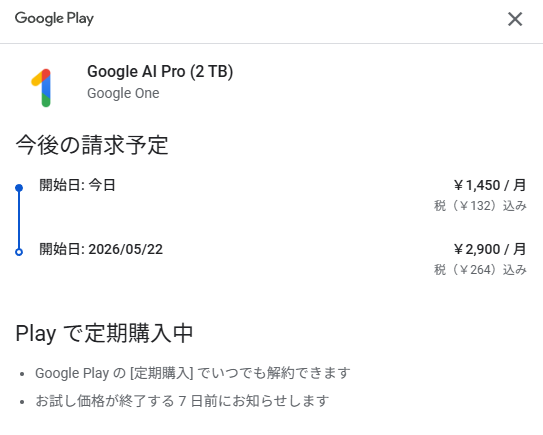
Task: Select the Google AI Pro (2 TB) title
Action: pos(160,72)
